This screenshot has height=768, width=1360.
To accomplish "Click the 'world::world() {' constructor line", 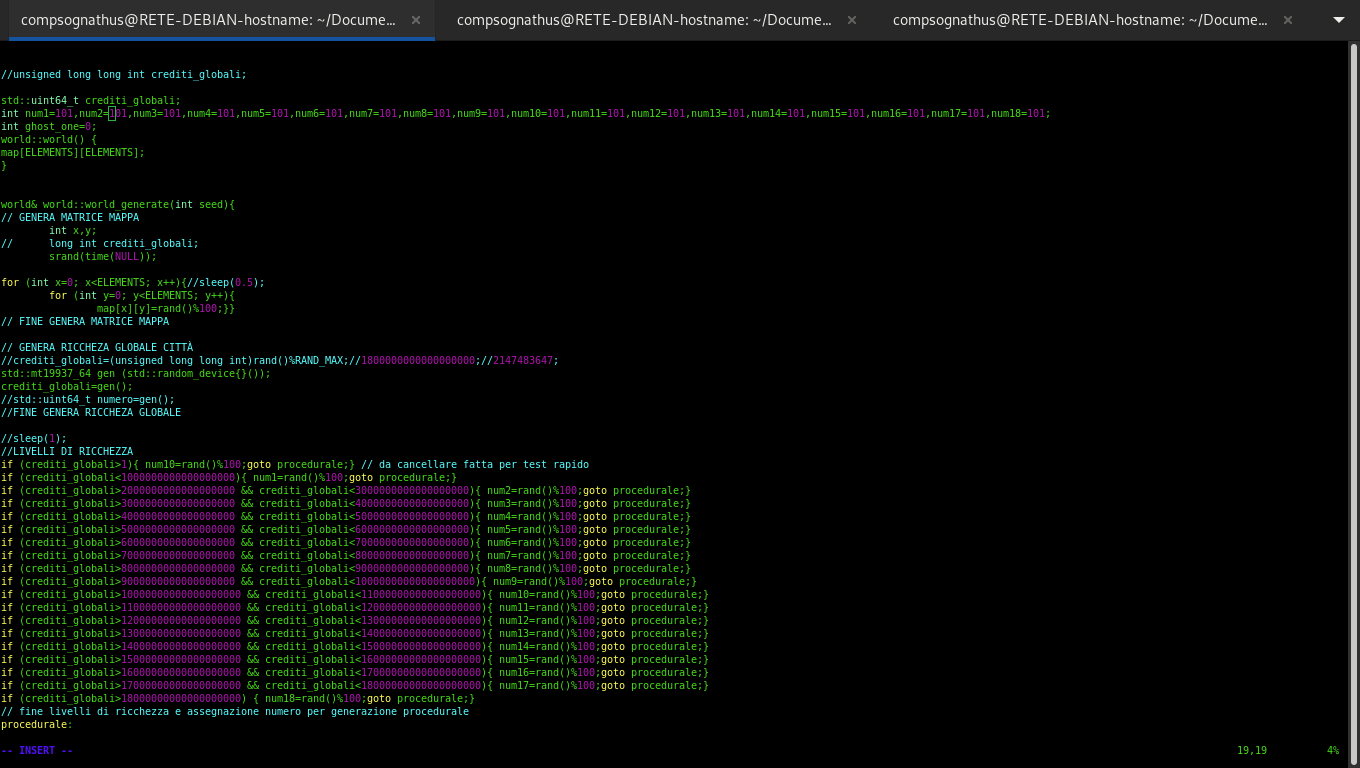I will click(49, 139).
